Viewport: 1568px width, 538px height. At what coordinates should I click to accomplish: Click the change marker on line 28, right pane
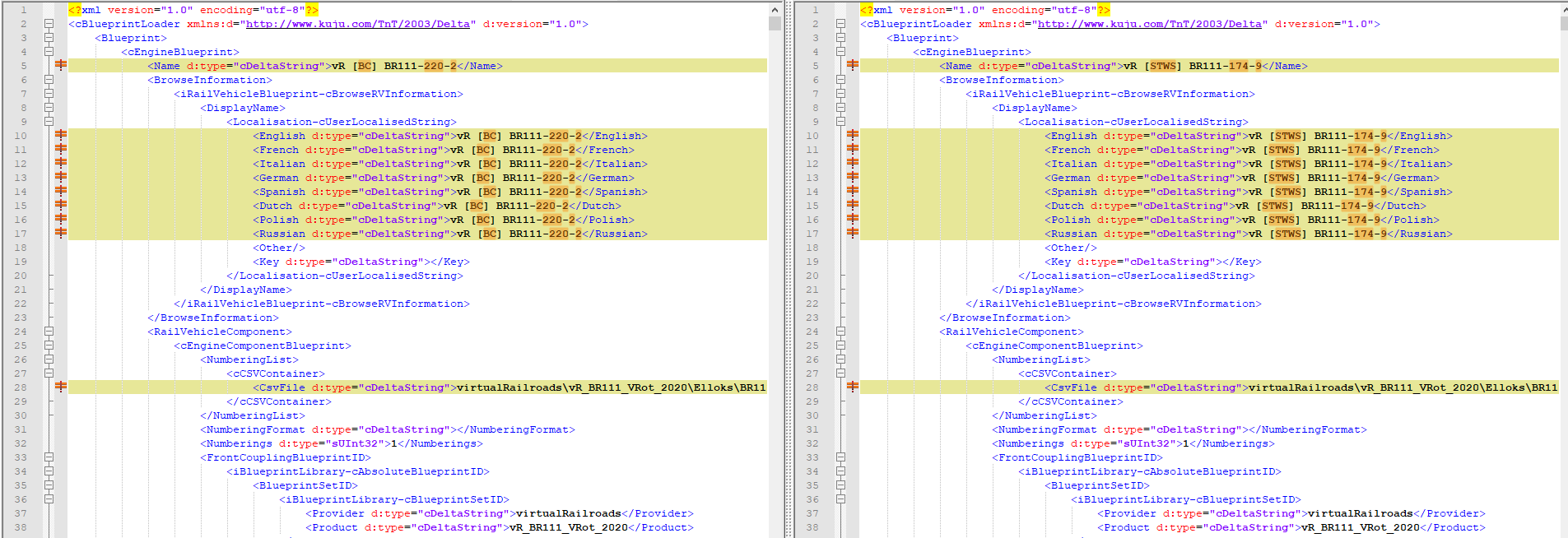coord(853,387)
